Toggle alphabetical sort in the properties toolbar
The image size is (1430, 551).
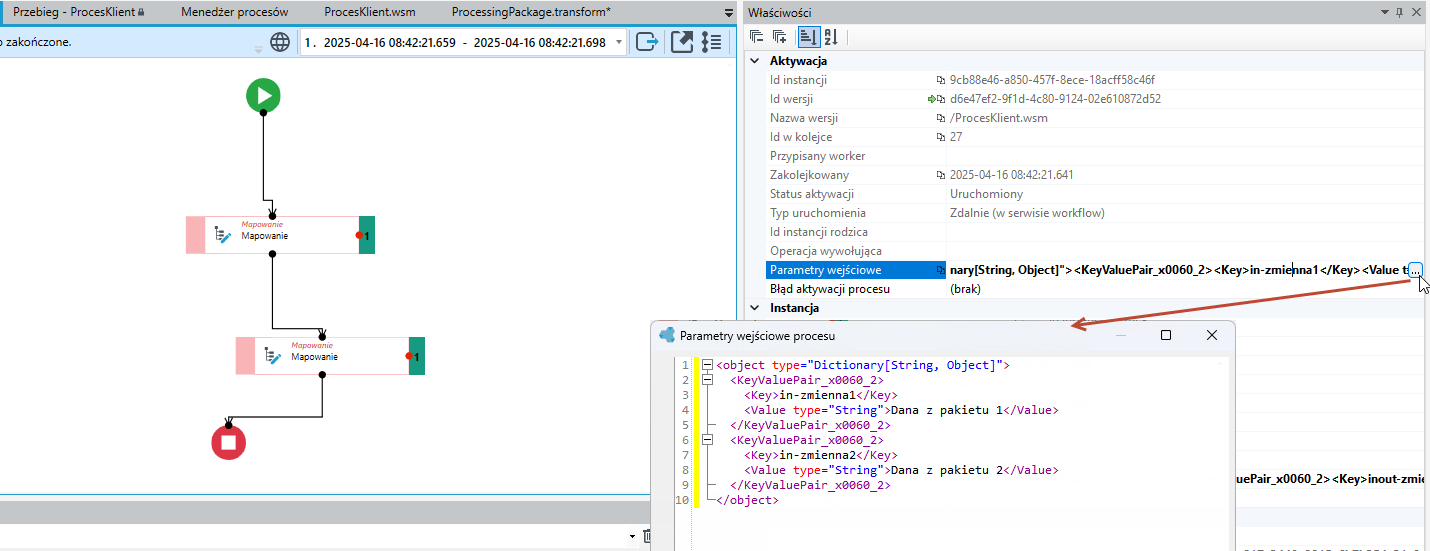tap(830, 37)
